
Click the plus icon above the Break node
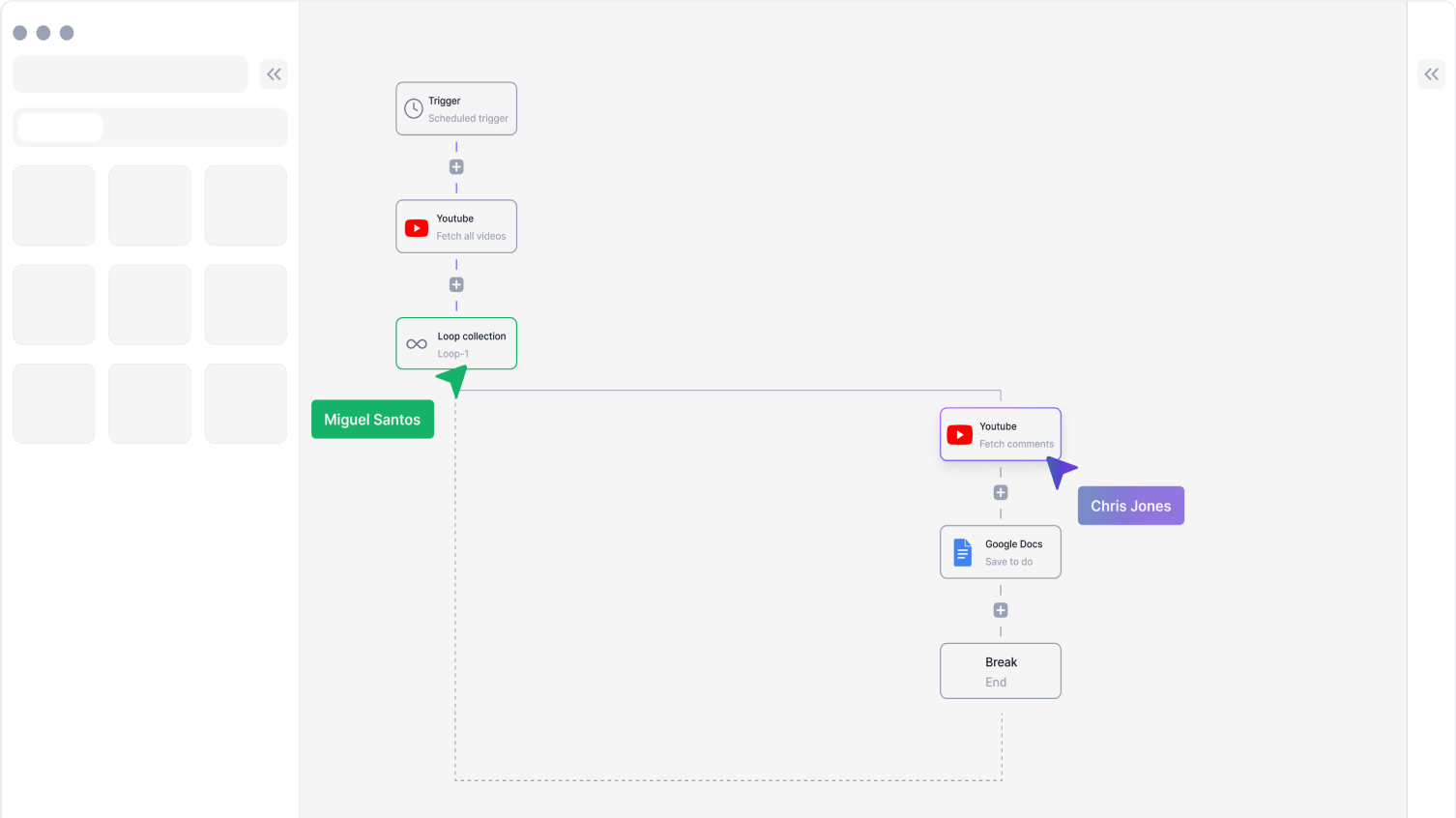coord(1000,609)
